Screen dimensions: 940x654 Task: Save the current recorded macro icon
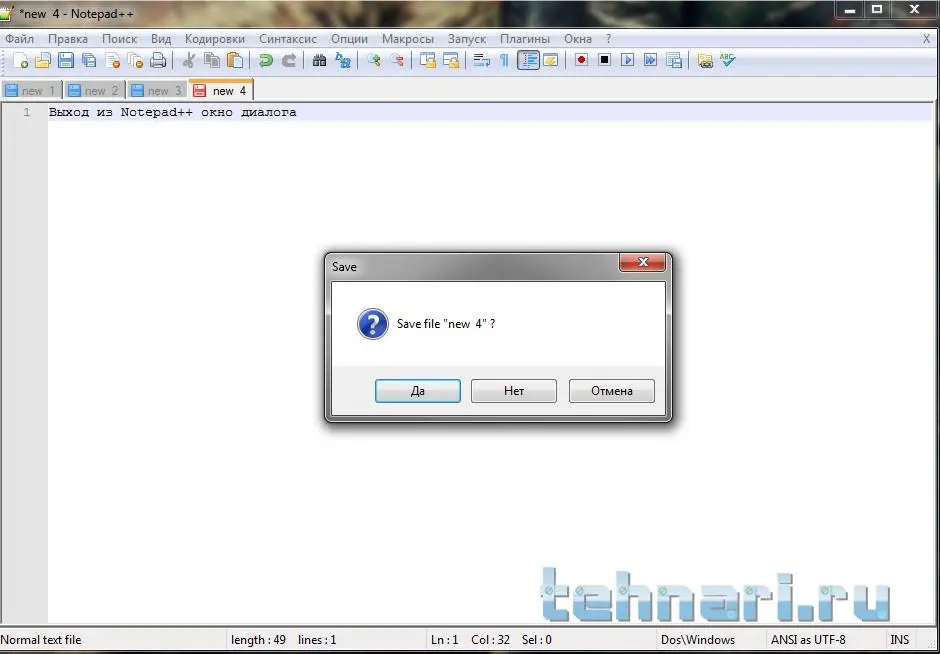point(674,60)
